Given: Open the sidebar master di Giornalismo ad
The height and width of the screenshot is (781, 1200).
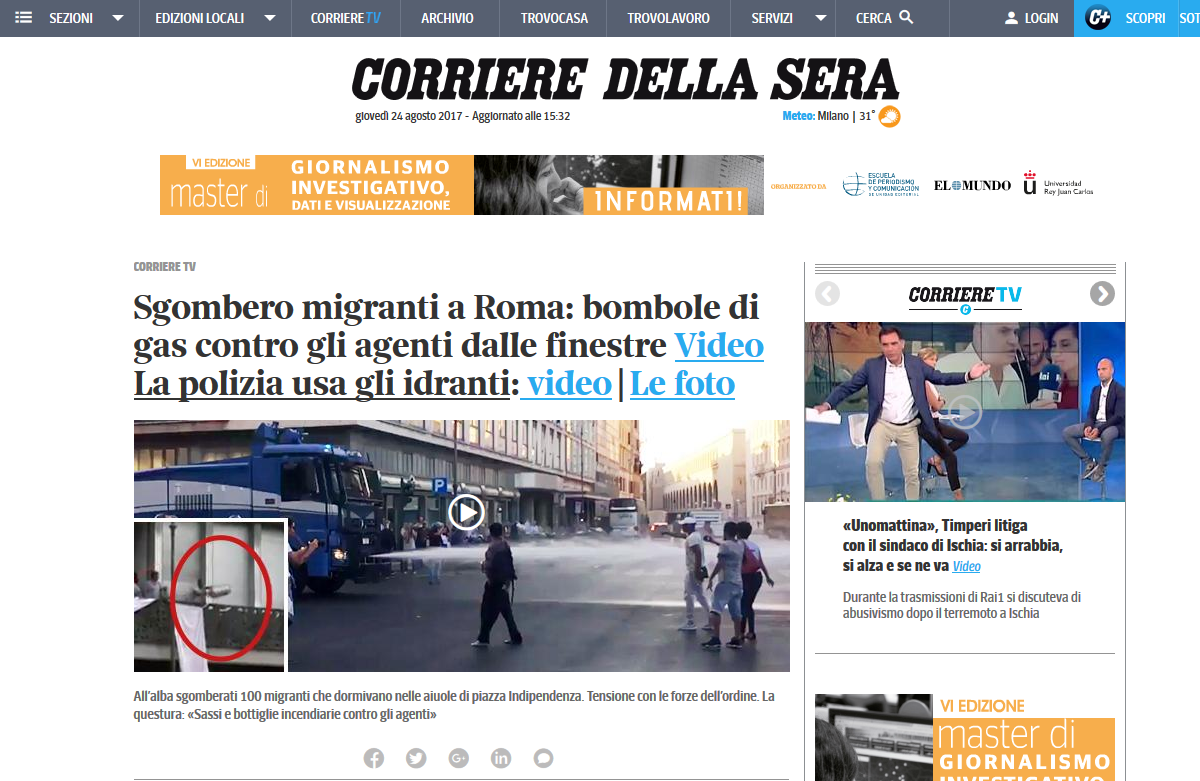Looking at the screenshot, I should (965, 738).
